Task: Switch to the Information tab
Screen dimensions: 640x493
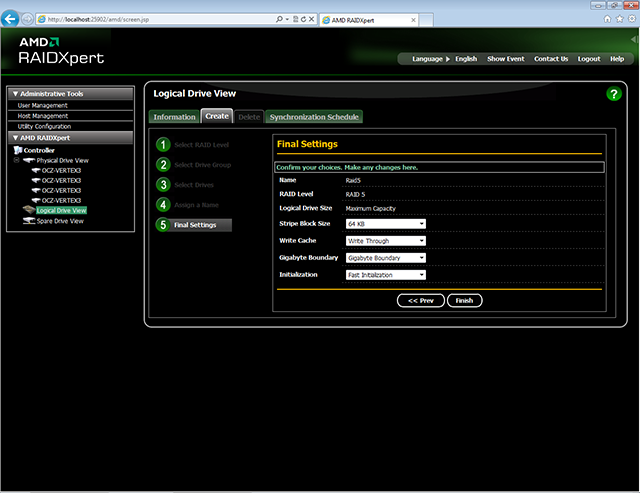Action: coord(174,117)
